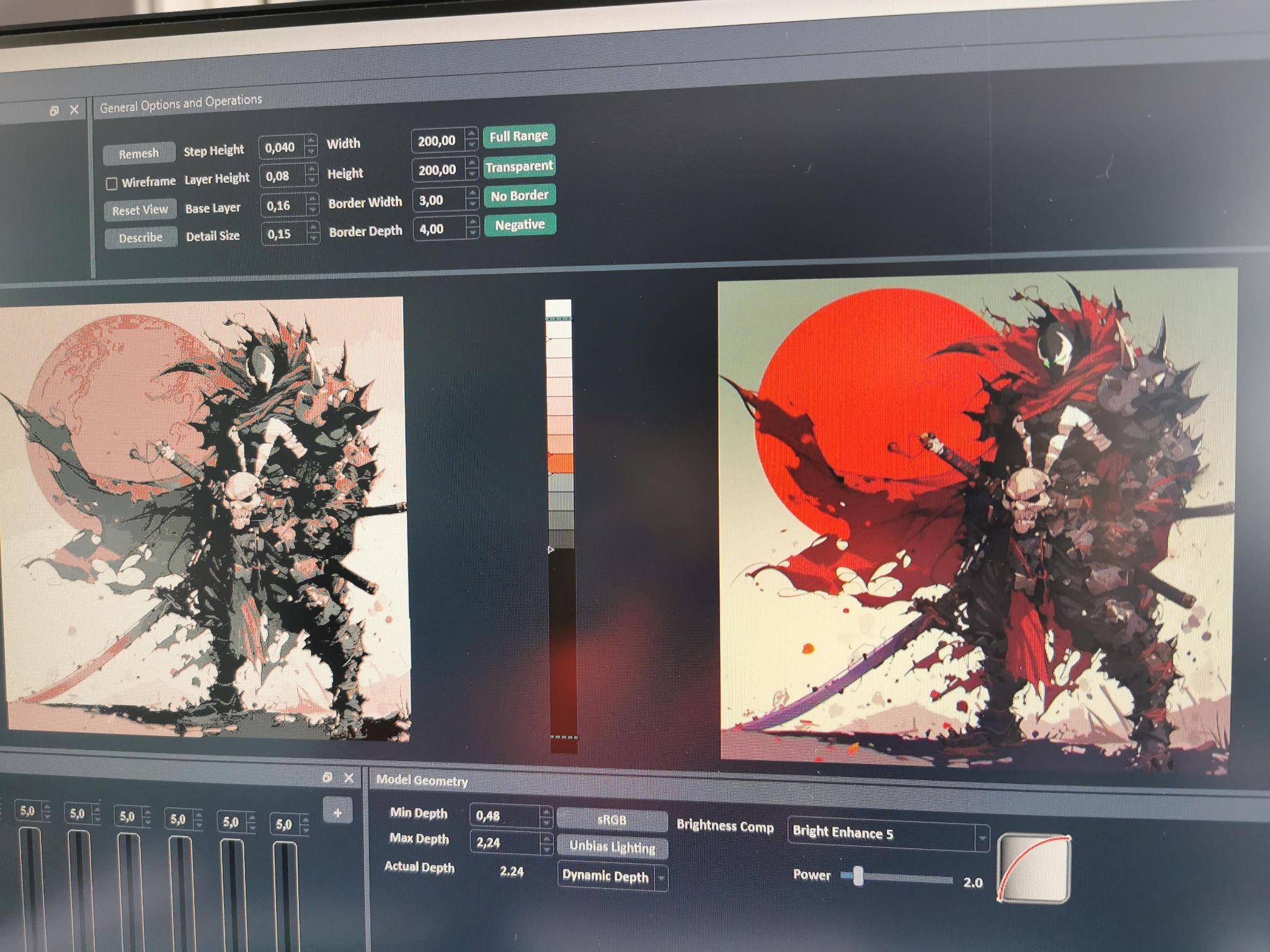Enable the Wireframe checkbox
Screen dimensions: 1270x952
pyautogui.click(x=112, y=183)
